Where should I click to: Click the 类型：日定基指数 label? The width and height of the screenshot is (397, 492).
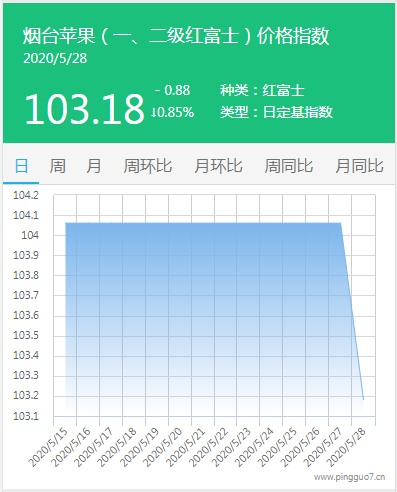pyautogui.click(x=276, y=112)
